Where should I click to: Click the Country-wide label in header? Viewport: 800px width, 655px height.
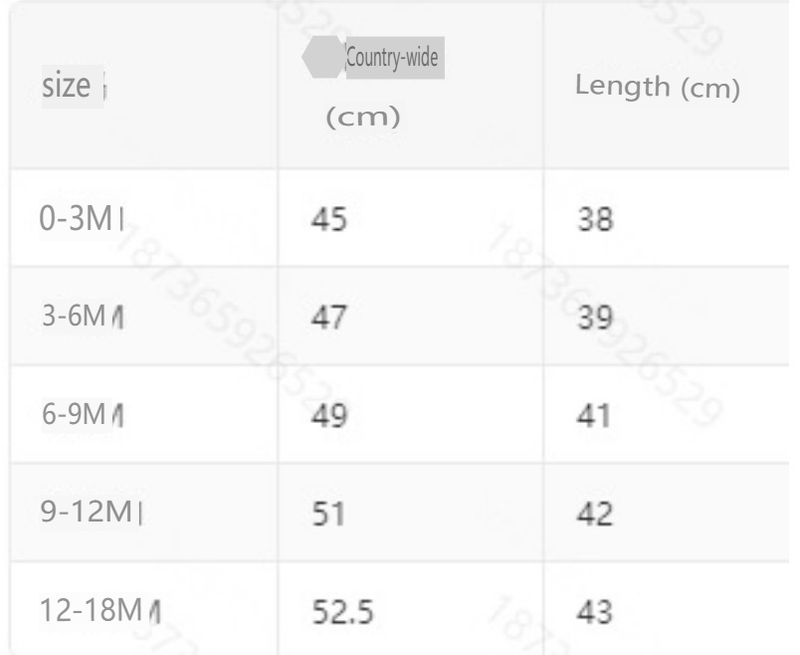[x=393, y=57]
